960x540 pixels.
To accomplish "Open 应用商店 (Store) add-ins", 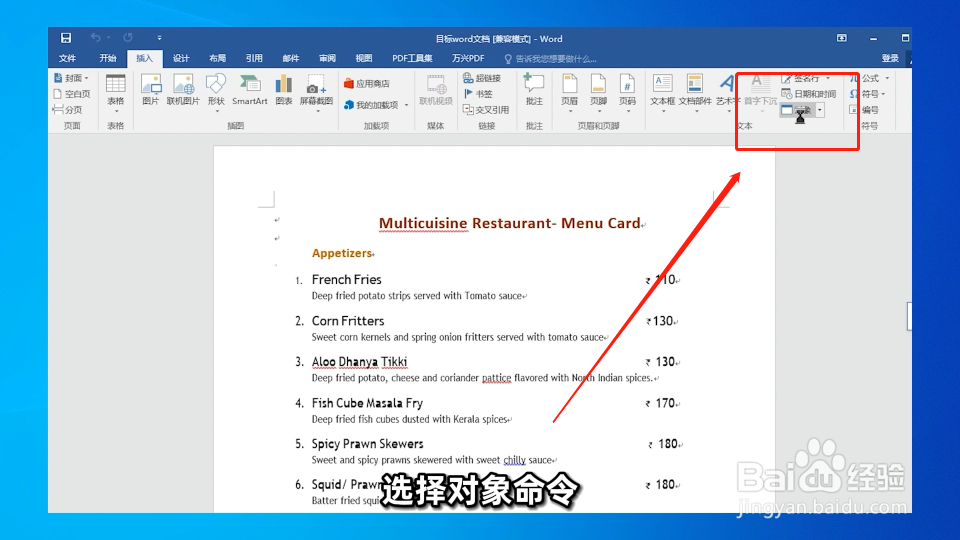I will (x=367, y=83).
